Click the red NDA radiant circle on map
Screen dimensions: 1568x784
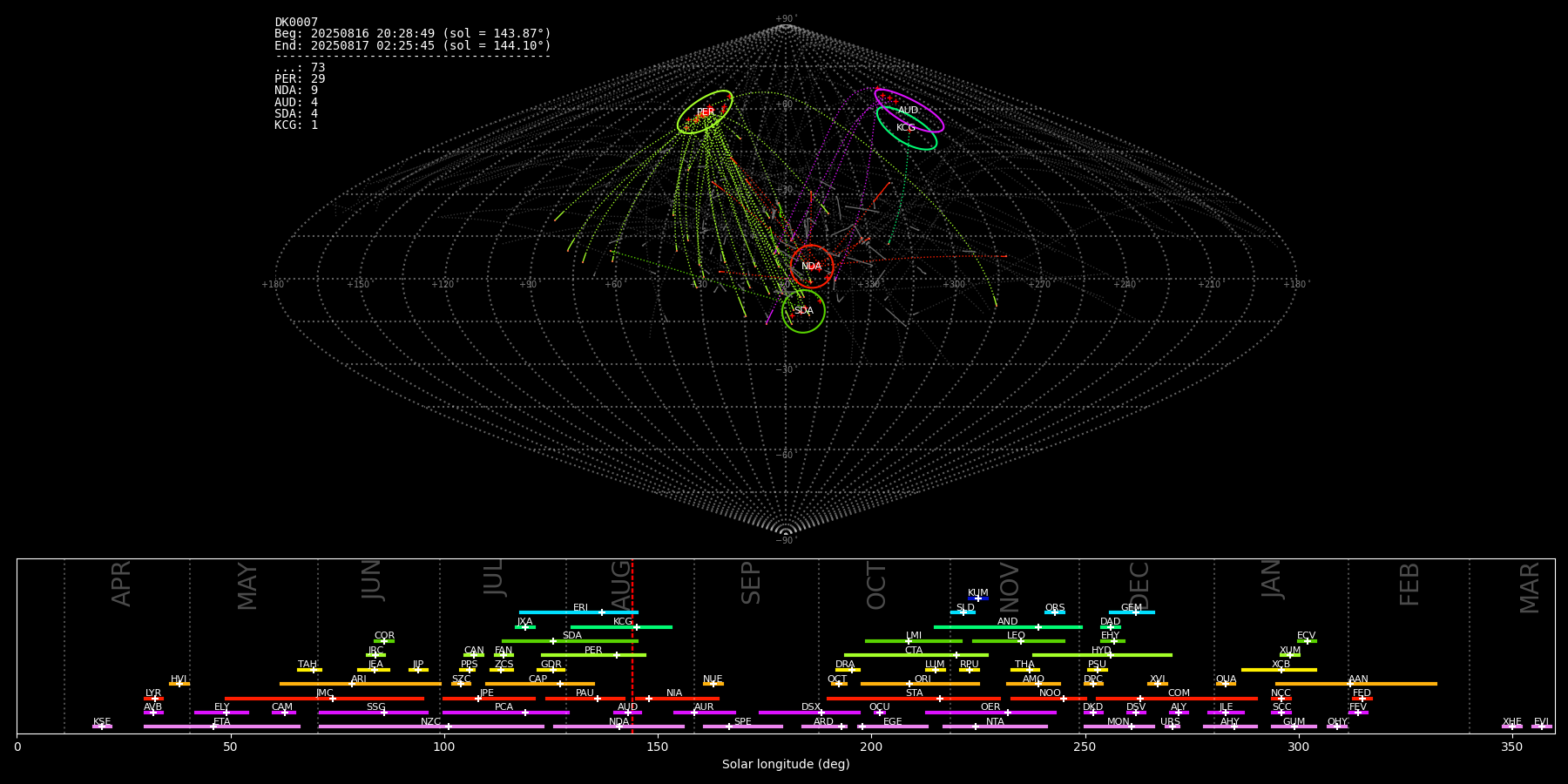[x=812, y=267]
